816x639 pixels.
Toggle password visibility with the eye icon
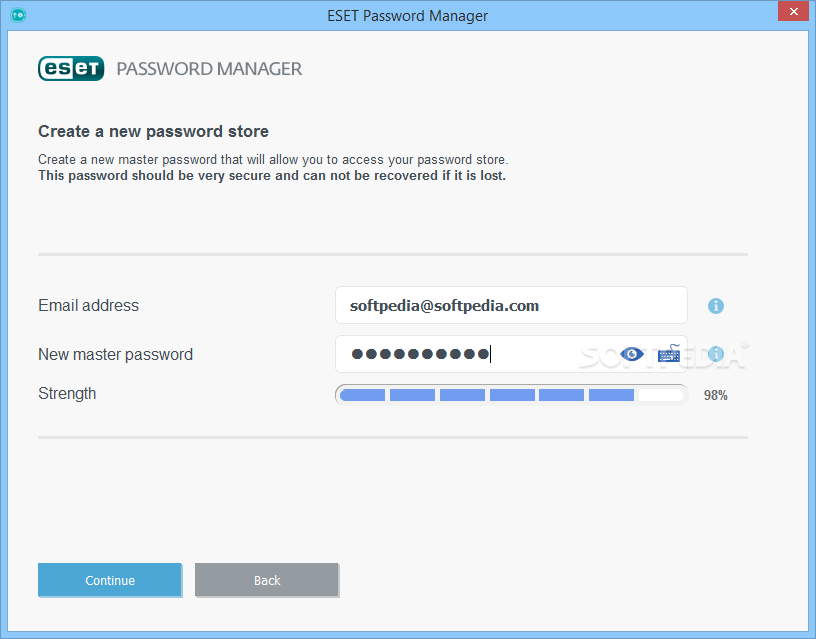click(x=632, y=354)
